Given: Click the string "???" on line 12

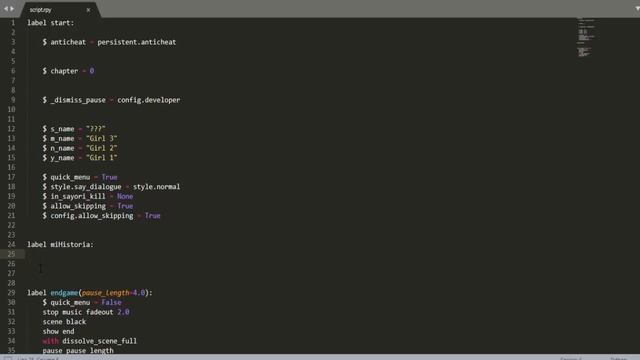Looking at the screenshot, I should (x=96, y=129).
